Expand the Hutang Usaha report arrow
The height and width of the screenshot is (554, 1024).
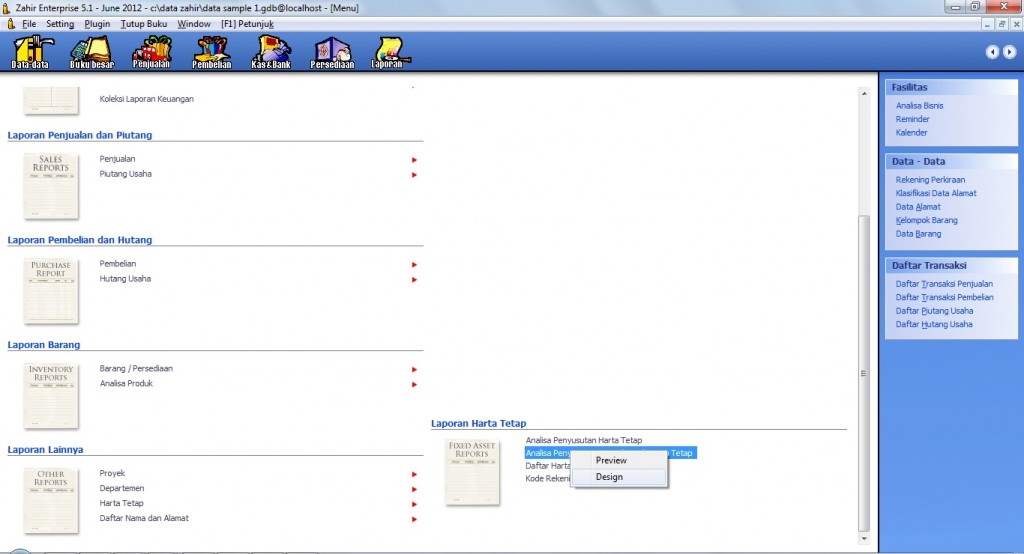414,280
